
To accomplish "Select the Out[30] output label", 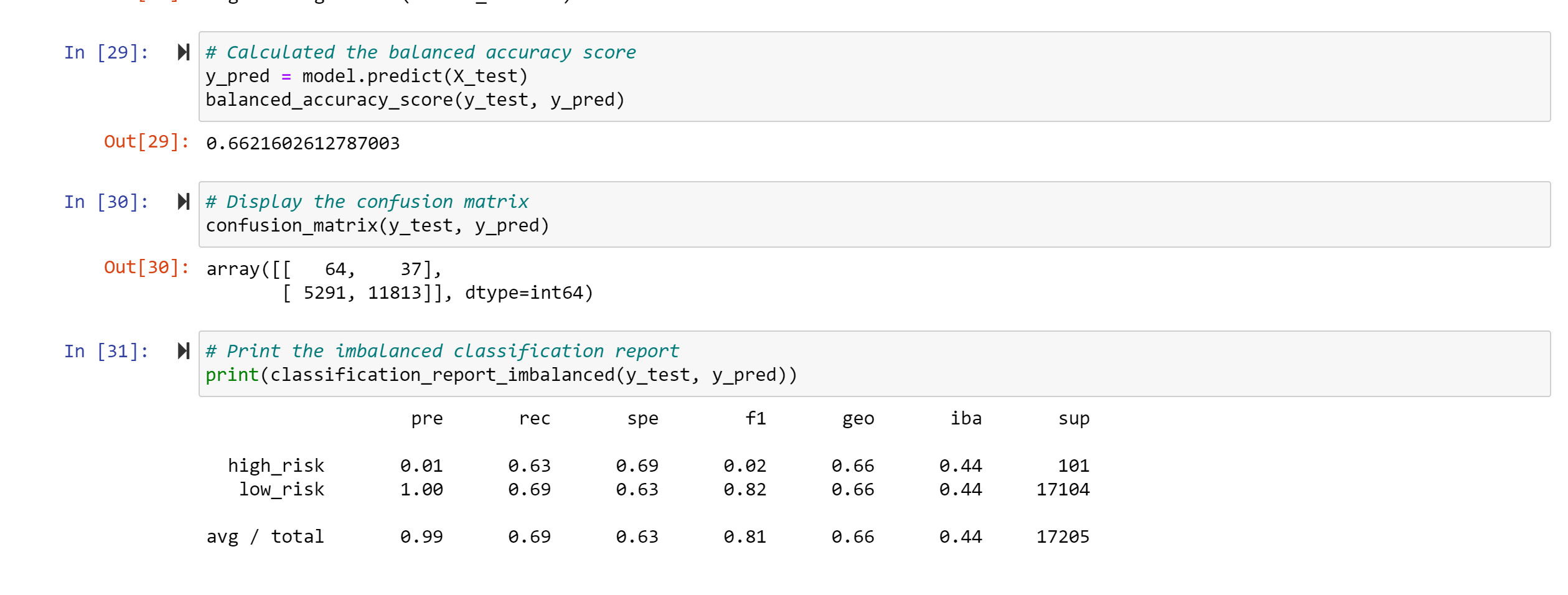I will (146, 268).
